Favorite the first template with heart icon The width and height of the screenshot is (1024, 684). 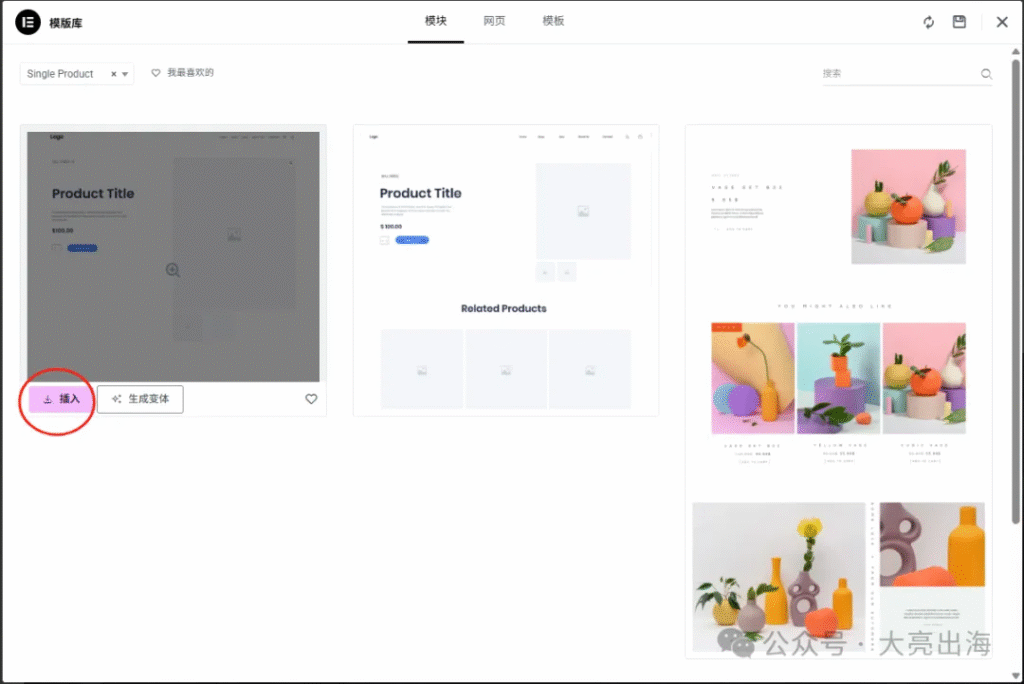[x=312, y=399]
